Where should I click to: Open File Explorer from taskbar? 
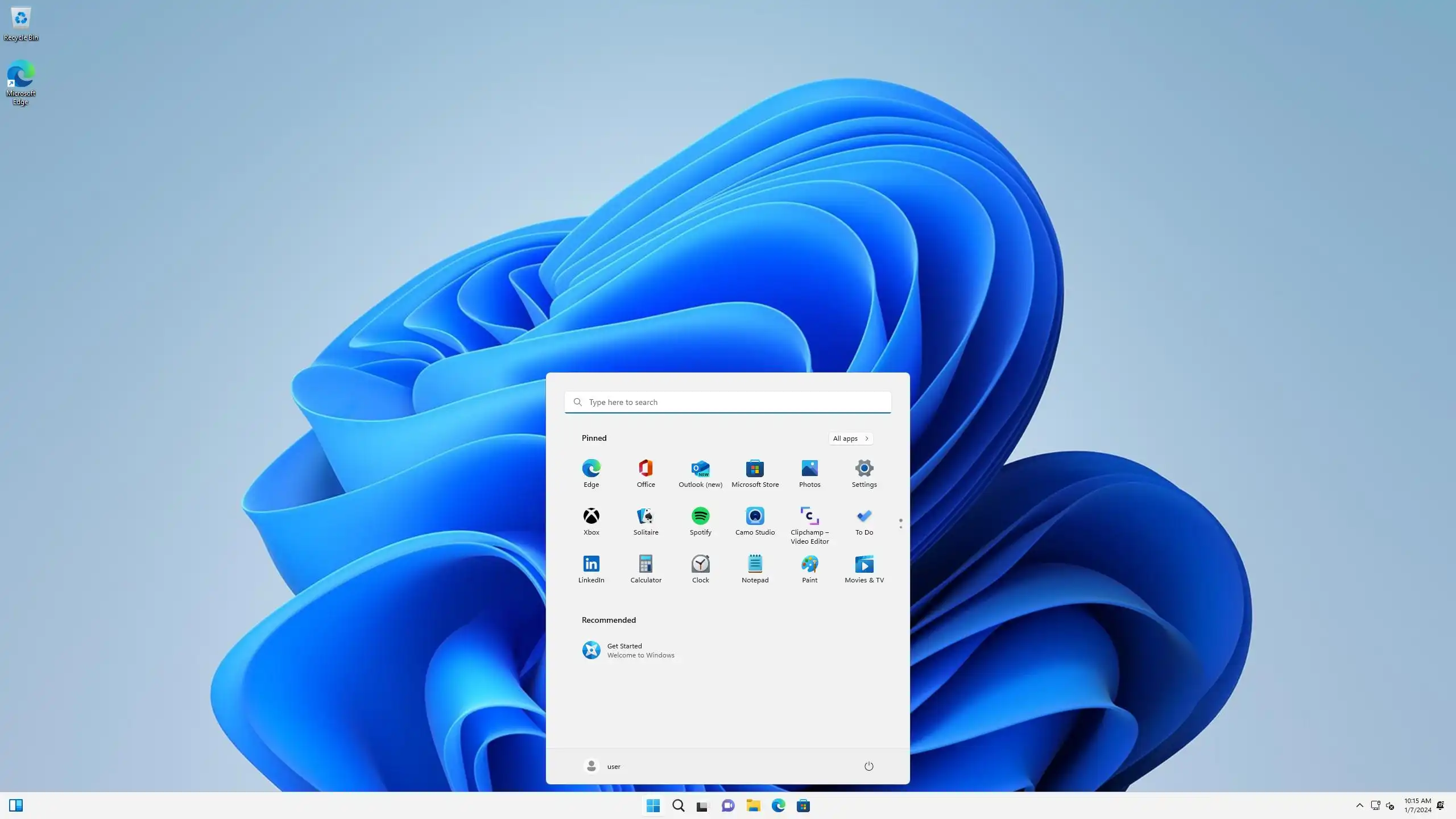pos(753,805)
